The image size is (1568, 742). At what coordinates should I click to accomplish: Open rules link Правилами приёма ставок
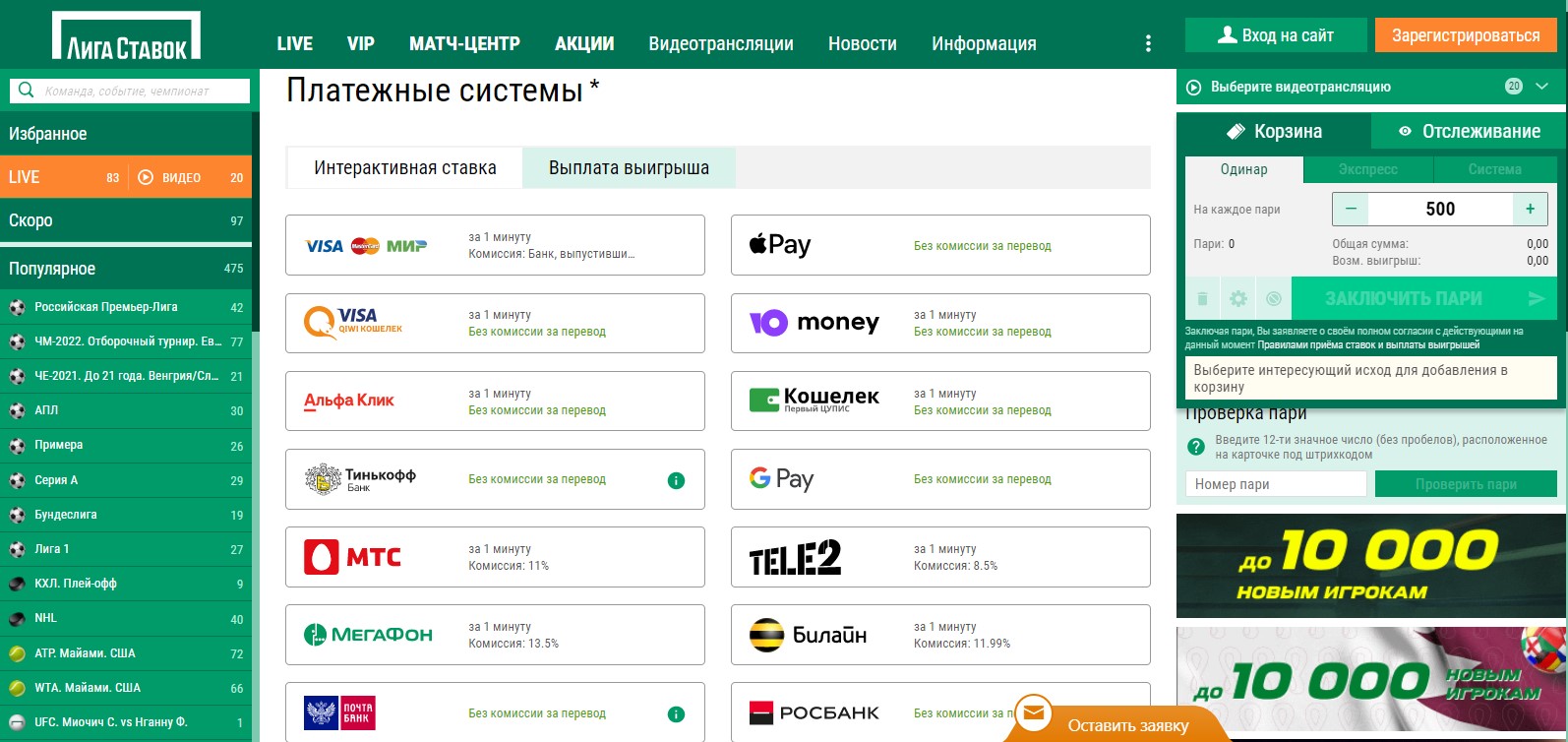(1368, 344)
